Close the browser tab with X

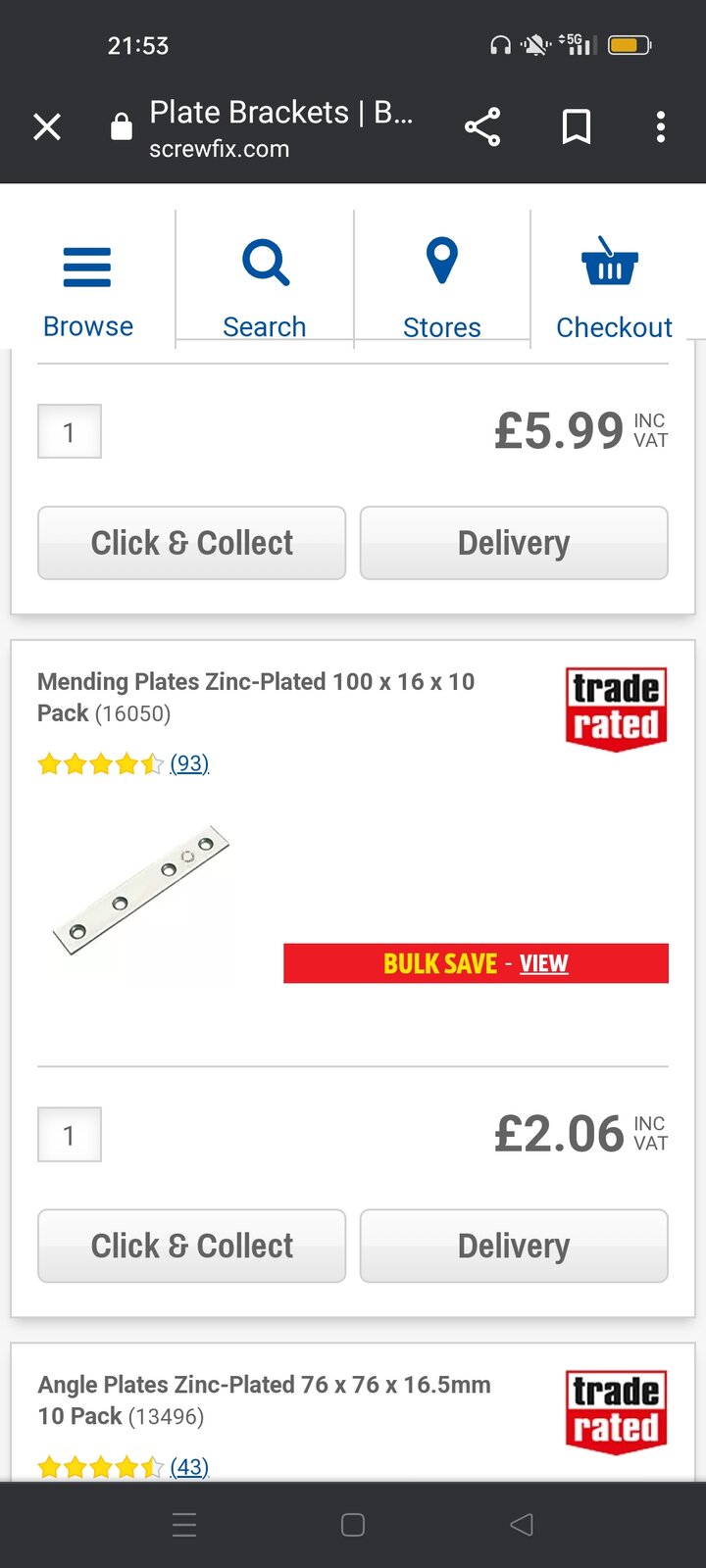coord(47,127)
